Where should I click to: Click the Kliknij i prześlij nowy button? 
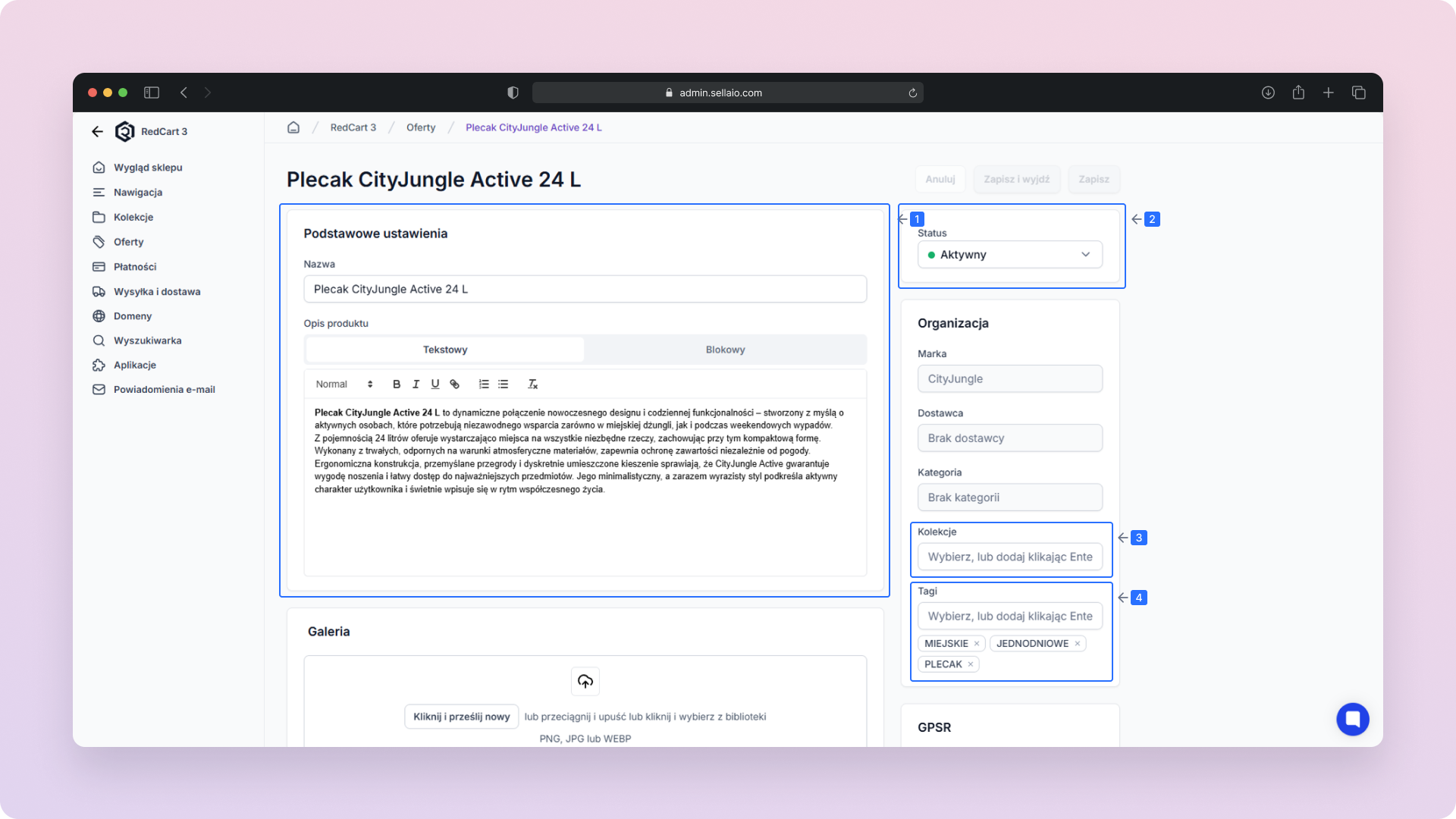pyautogui.click(x=461, y=717)
